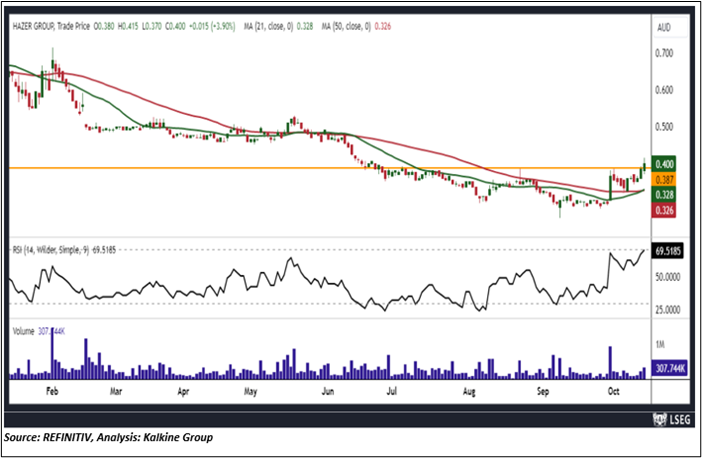
Task: Click the 307.744K volume tag
Action: point(669,368)
